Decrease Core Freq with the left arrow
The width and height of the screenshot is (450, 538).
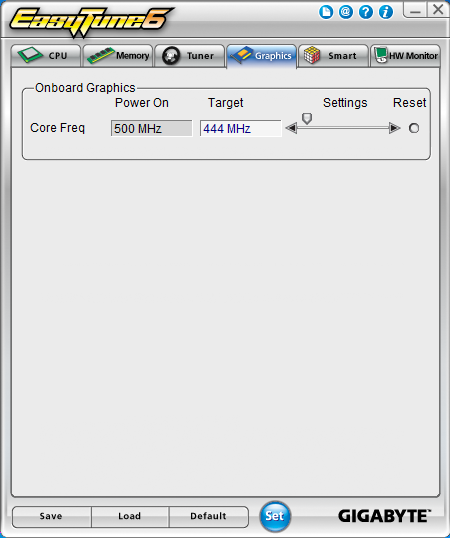[x=291, y=128]
